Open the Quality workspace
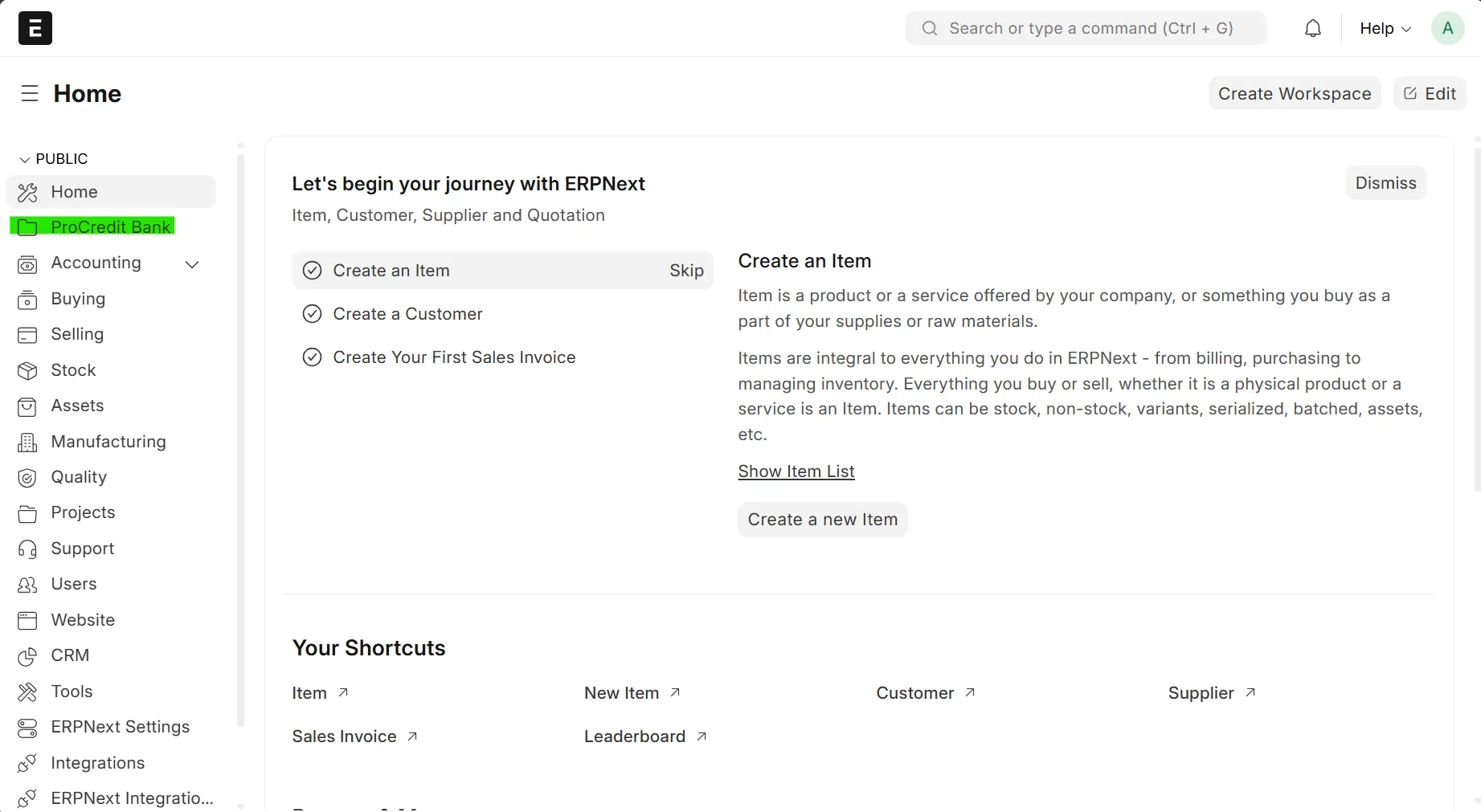 [x=111, y=477]
